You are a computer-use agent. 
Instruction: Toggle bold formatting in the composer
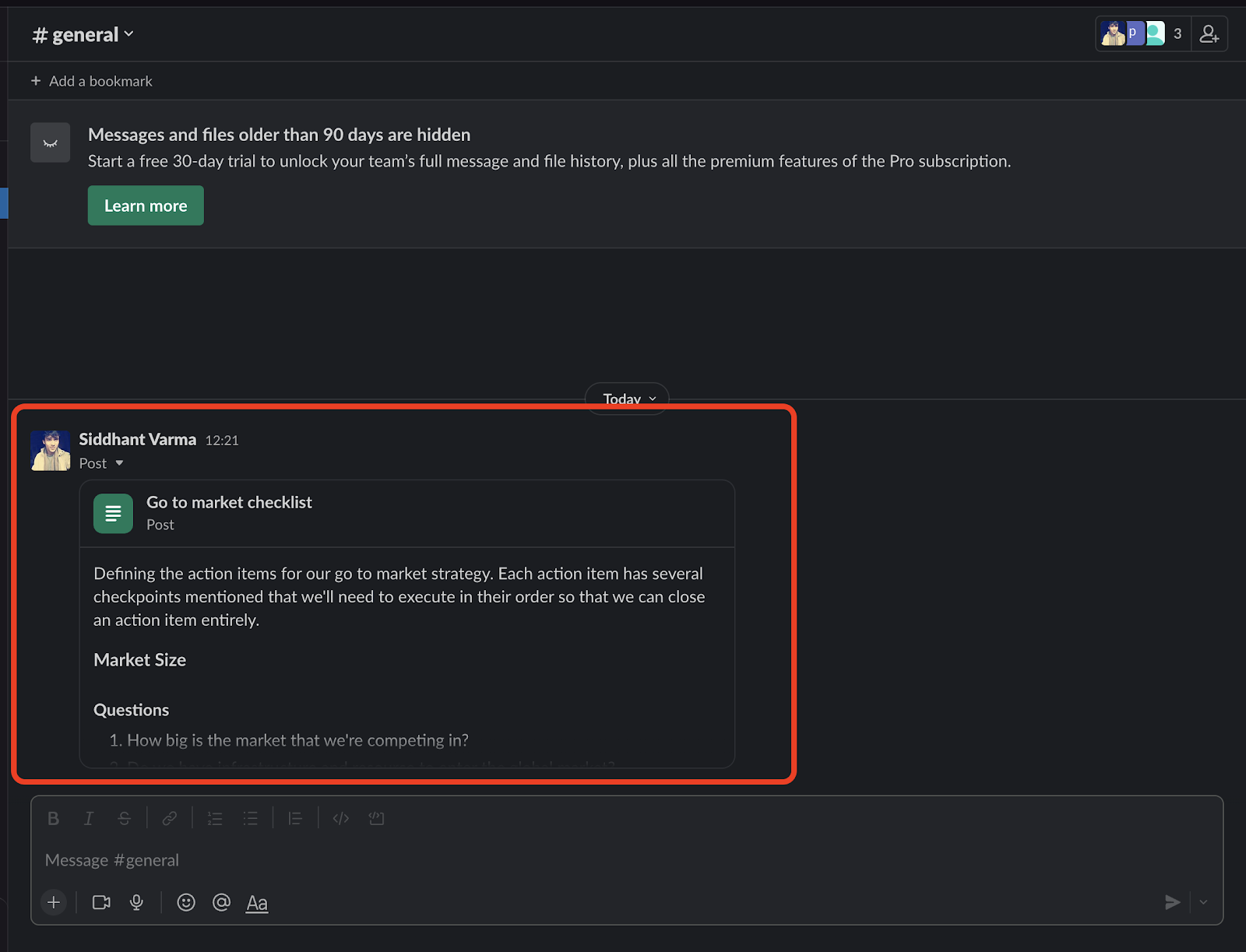53,818
